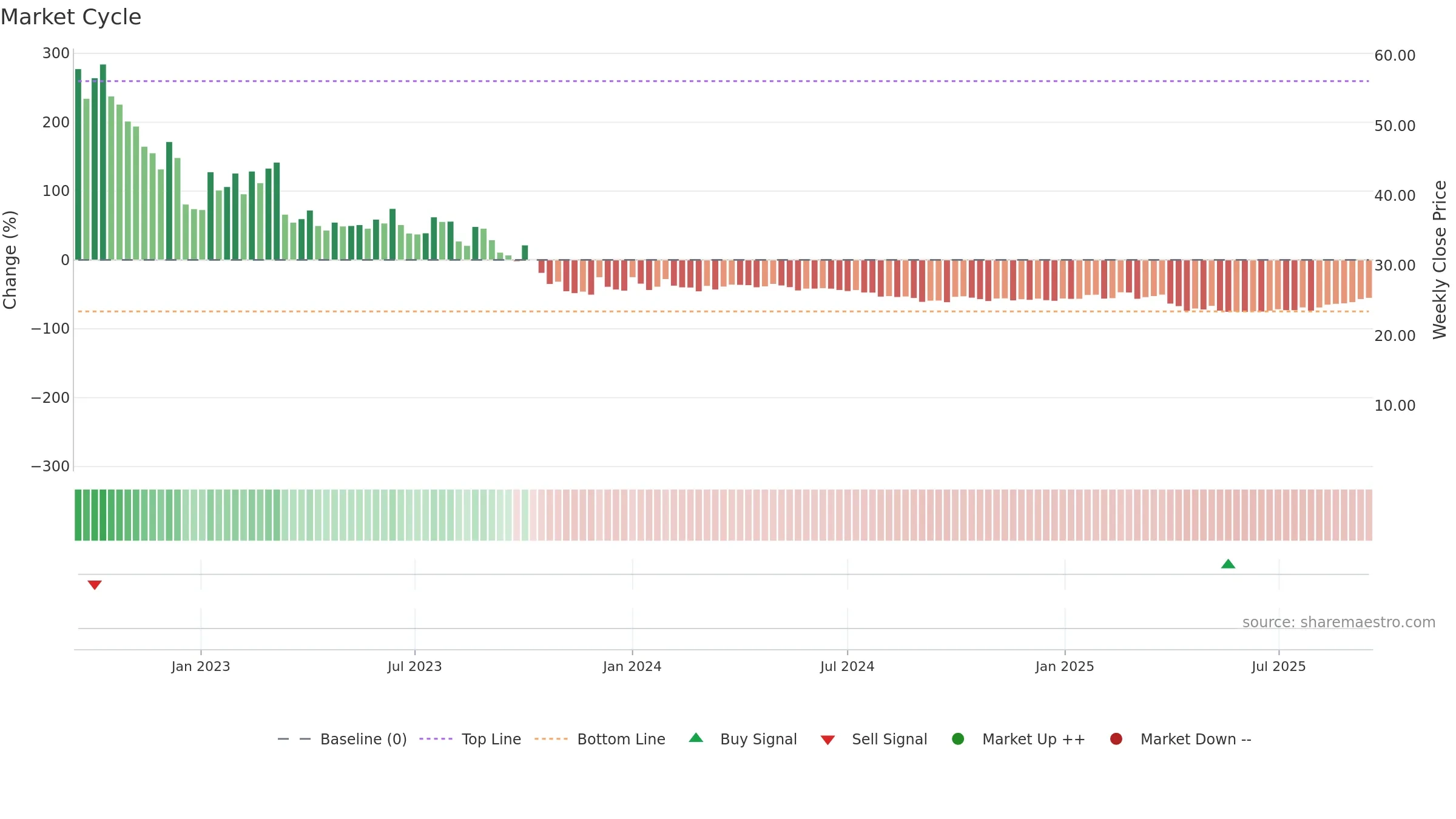Click the 20.00 tick on right axis
The width and height of the screenshot is (1456, 819).
tap(1395, 336)
